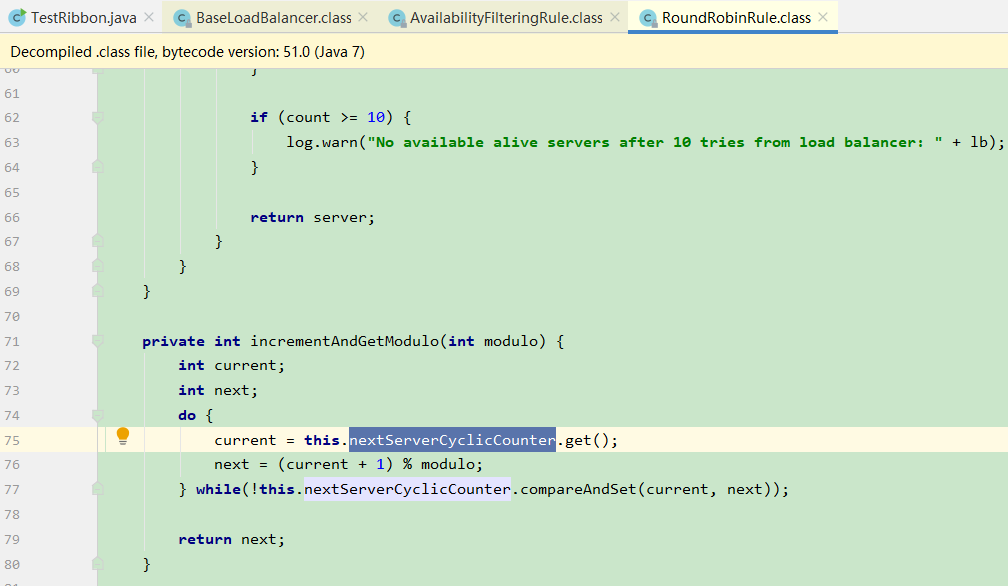The image size is (1008, 586).
Task: Collapse fold marker at line 69
Action: [x=98, y=291]
